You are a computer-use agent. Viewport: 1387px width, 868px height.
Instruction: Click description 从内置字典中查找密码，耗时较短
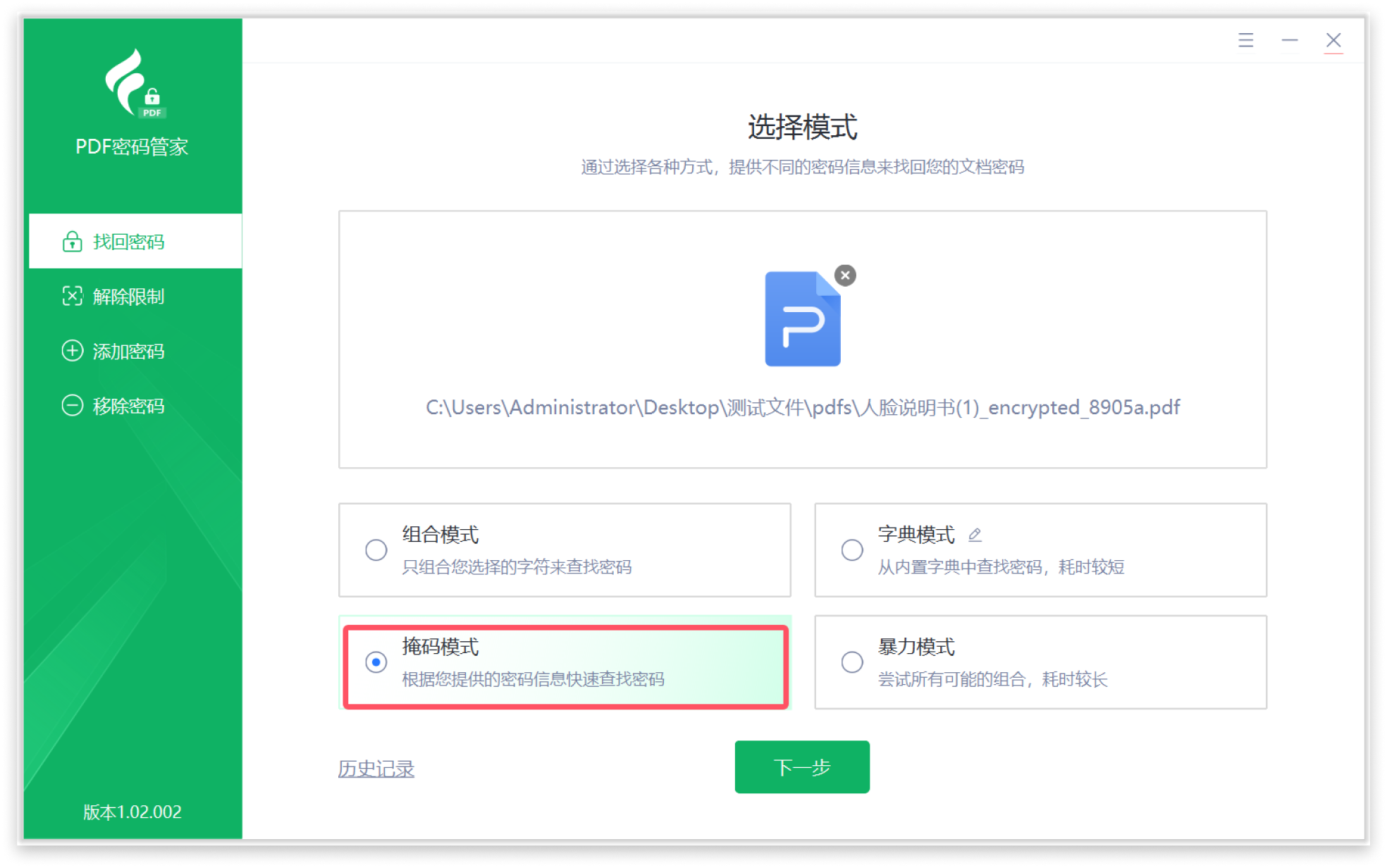click(1001, 567)
